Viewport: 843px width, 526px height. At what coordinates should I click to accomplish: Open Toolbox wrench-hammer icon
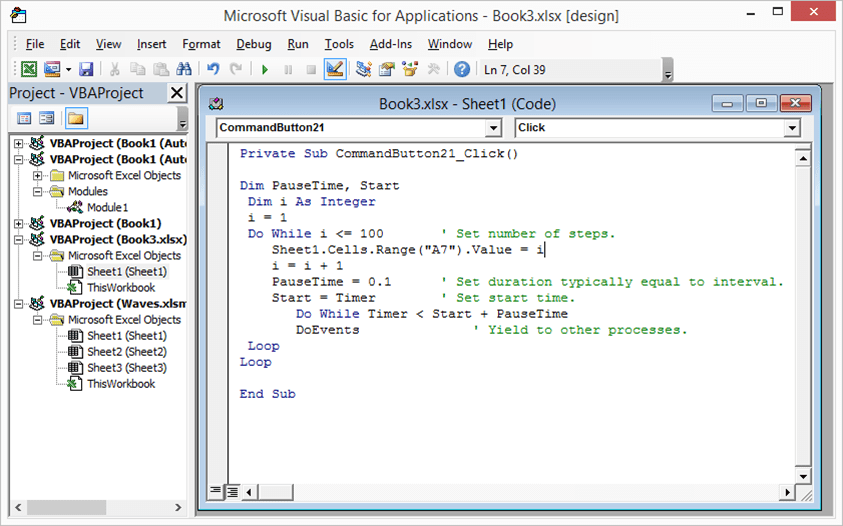(x=433, y=69)
